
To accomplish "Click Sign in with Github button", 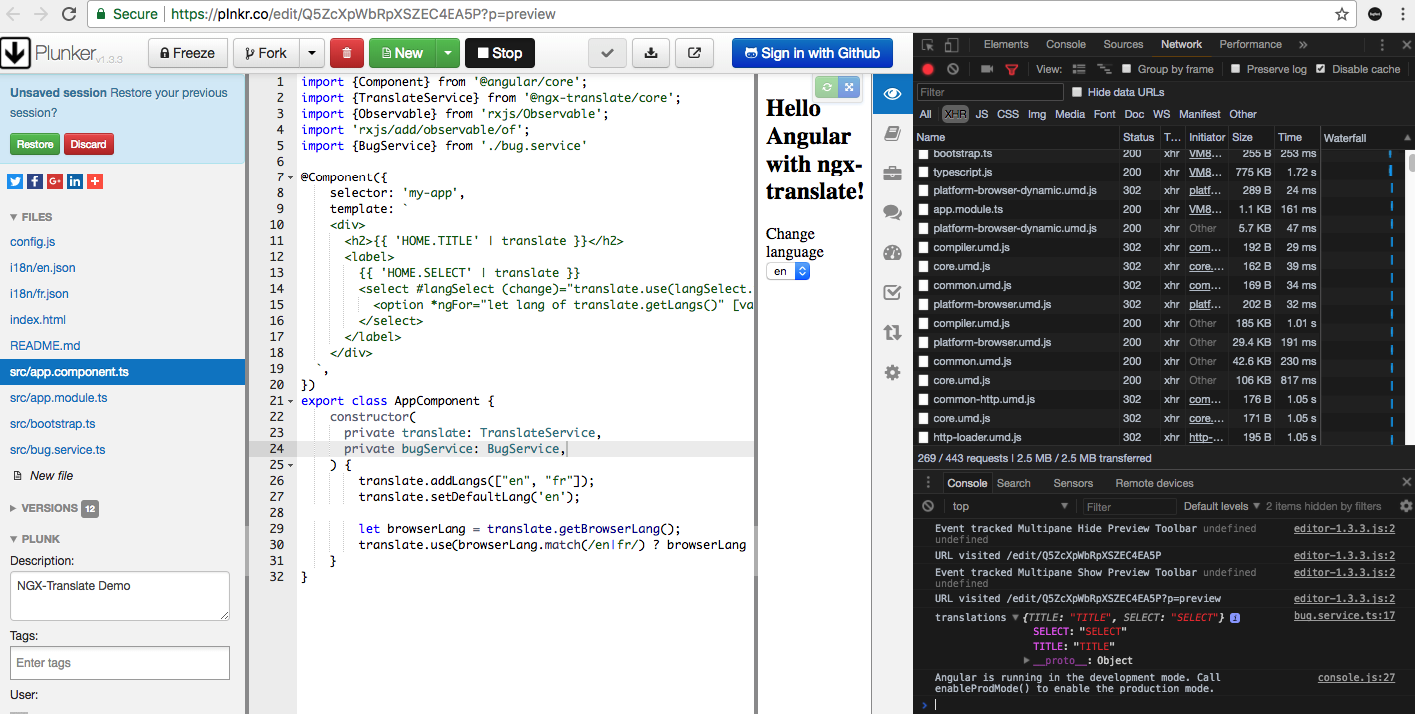I will click(x=812, y=53).
